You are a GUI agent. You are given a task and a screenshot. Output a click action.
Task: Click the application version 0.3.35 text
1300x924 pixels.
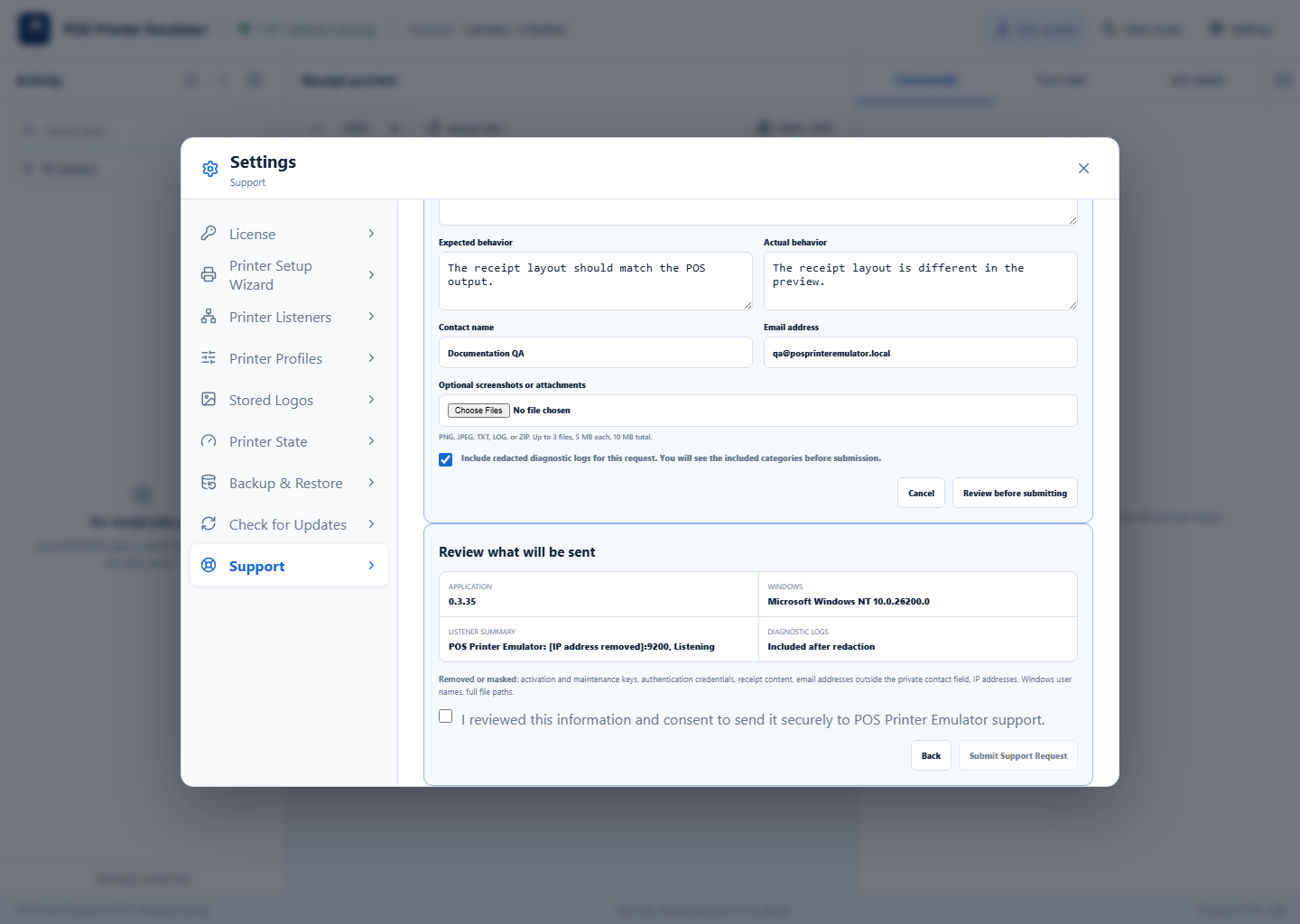click(462, 602)
